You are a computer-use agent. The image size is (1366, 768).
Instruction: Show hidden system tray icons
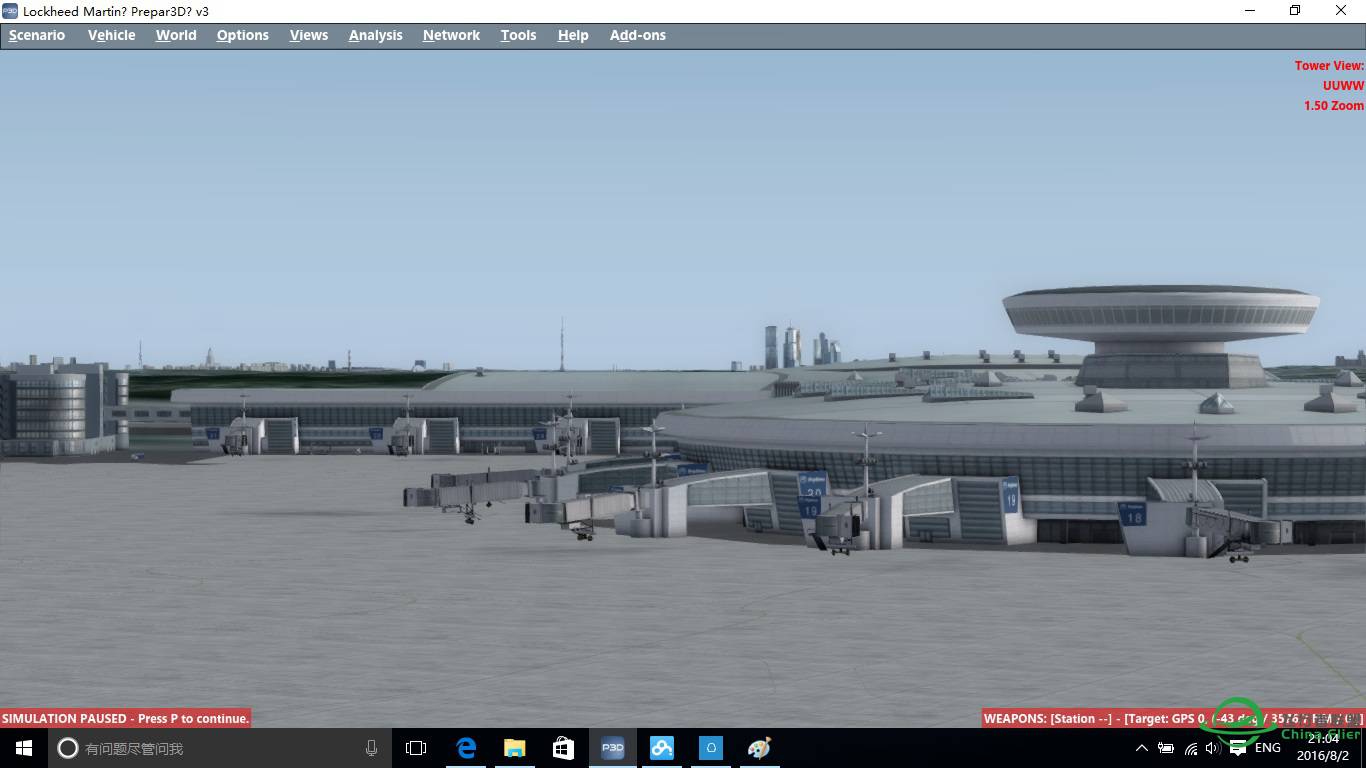point(1142,748)
